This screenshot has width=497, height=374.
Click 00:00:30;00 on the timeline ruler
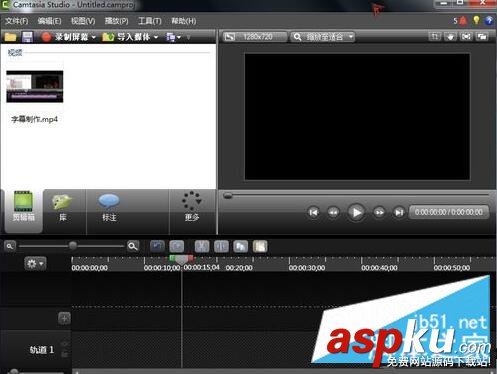[307, 268]
